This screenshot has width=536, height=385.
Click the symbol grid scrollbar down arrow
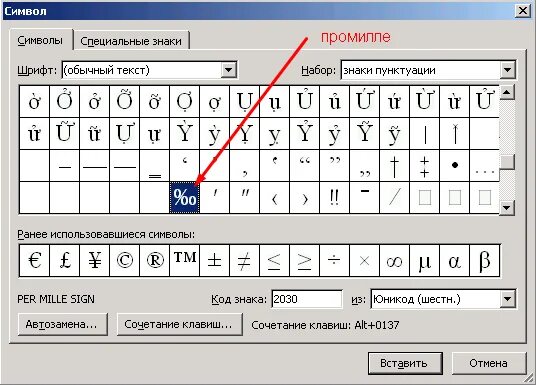(x=507, y=207)
